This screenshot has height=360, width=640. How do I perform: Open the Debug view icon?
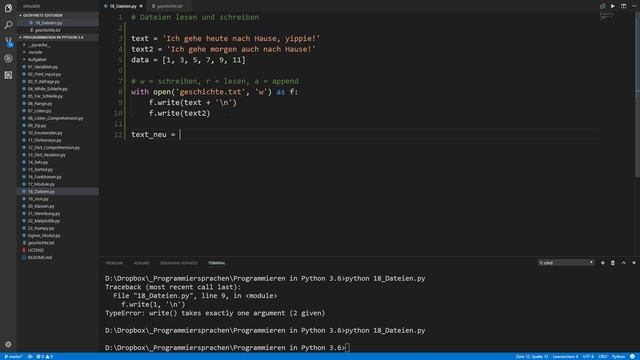[x=8, y=58]
